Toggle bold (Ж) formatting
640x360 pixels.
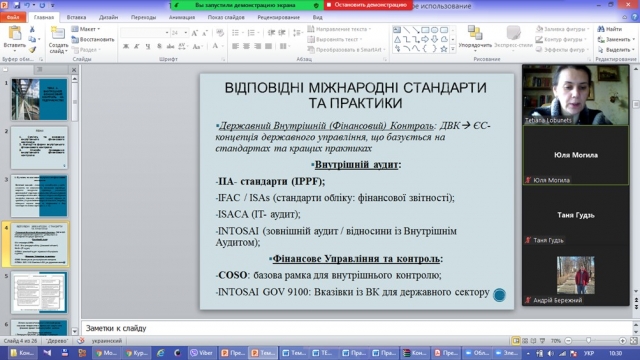(x=126, y=46)
